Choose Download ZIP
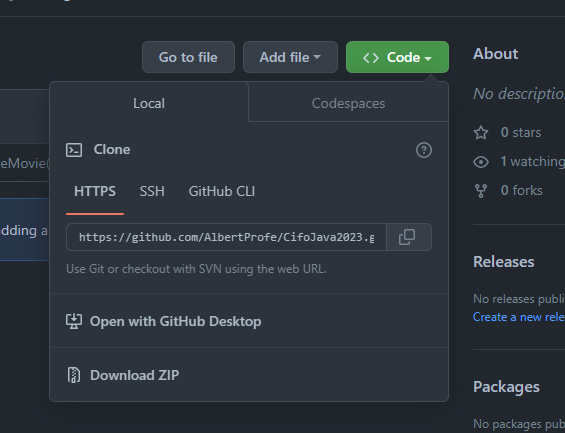This screenshot has height=433, width=565. [249, 375]
